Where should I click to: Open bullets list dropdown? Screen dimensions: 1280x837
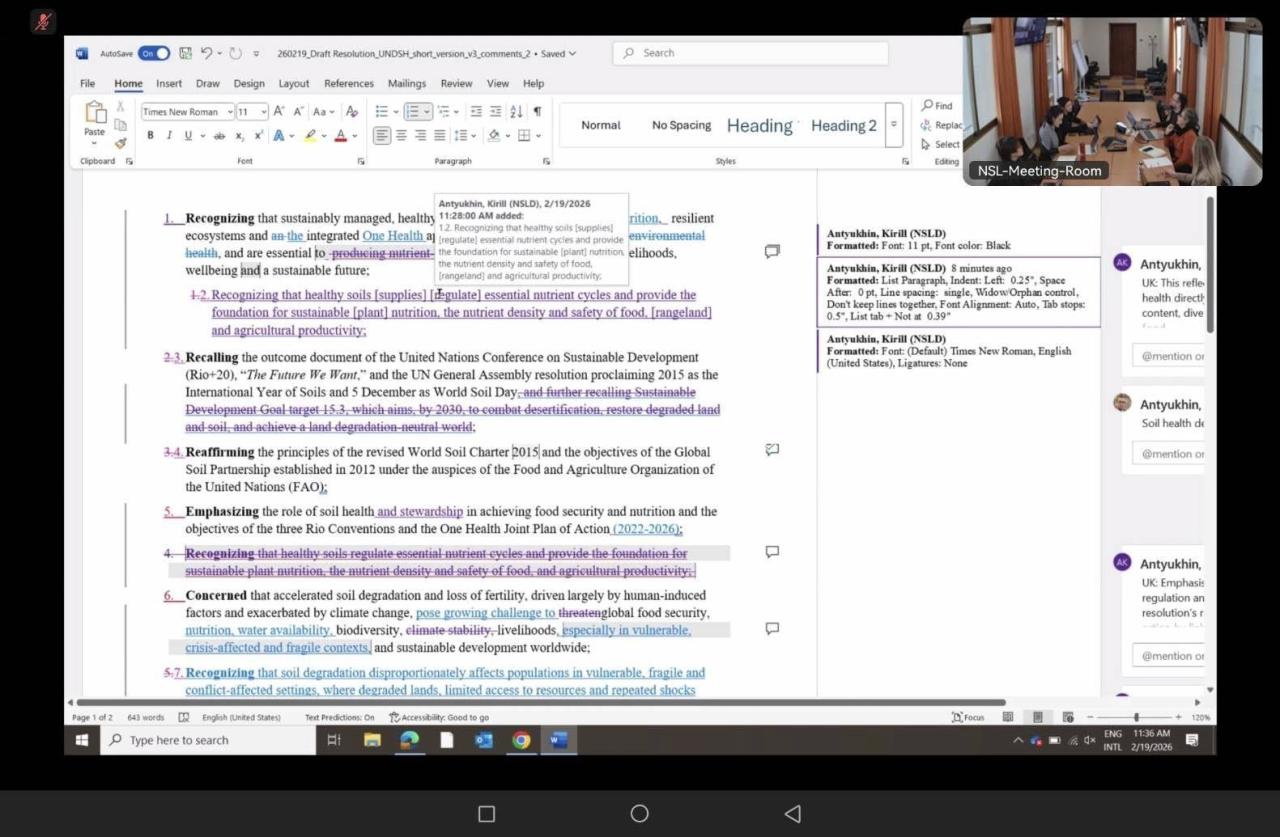pos(396,112)
